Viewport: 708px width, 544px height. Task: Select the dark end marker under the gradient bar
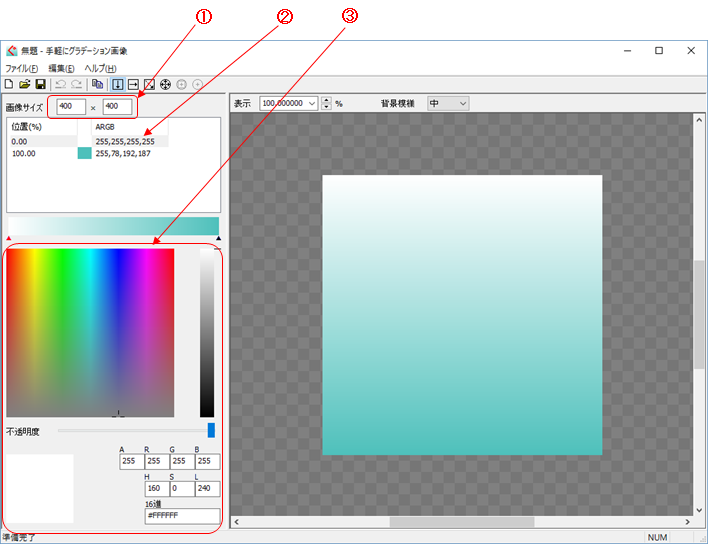[x=219, y=238]
